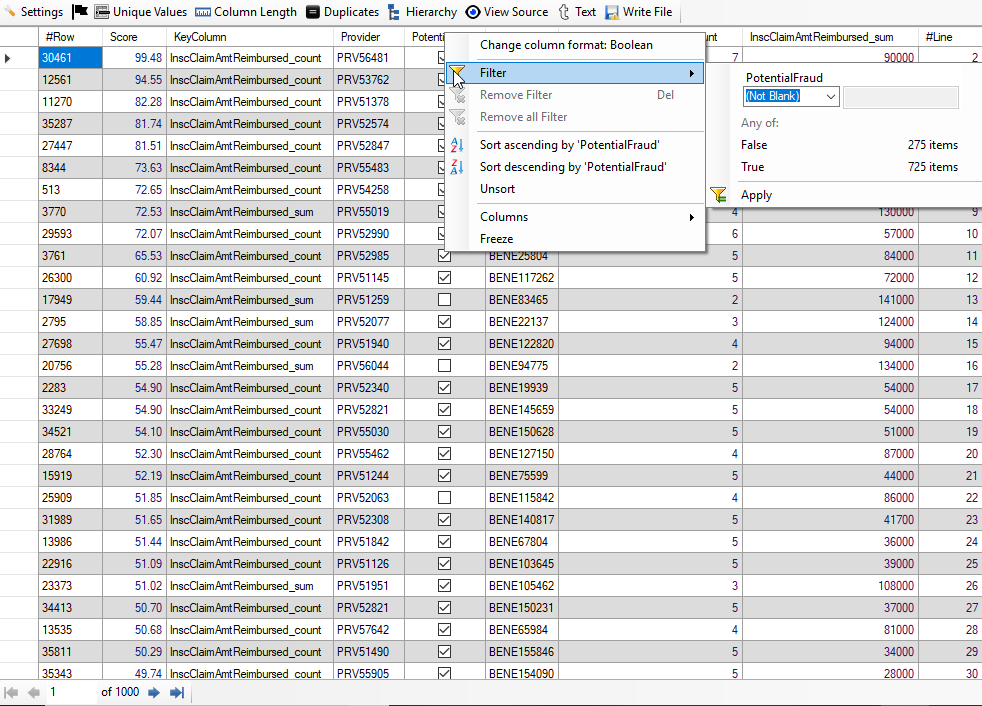Jump to last record in navigator

click(x=177, y=692)
